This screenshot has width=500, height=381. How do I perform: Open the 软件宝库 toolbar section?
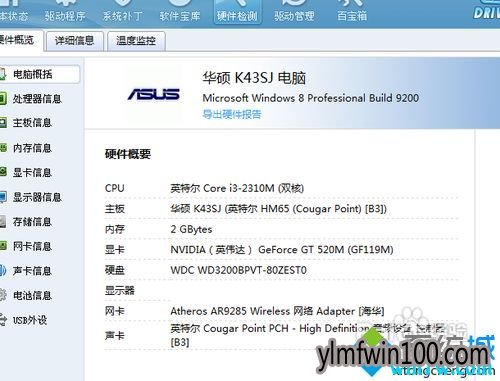[180, 12]
